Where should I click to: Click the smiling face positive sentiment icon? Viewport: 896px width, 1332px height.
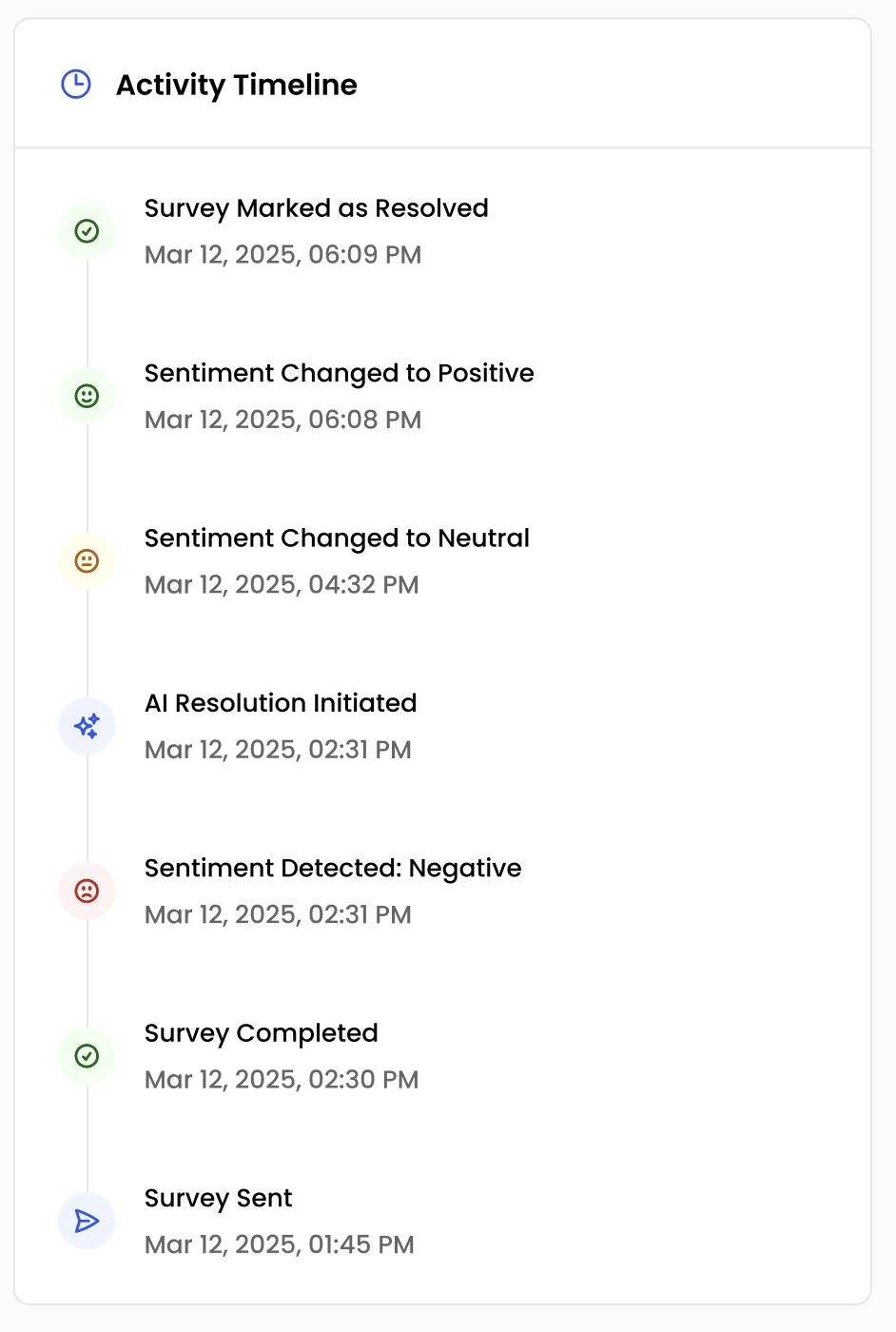[x=87, y=396]
